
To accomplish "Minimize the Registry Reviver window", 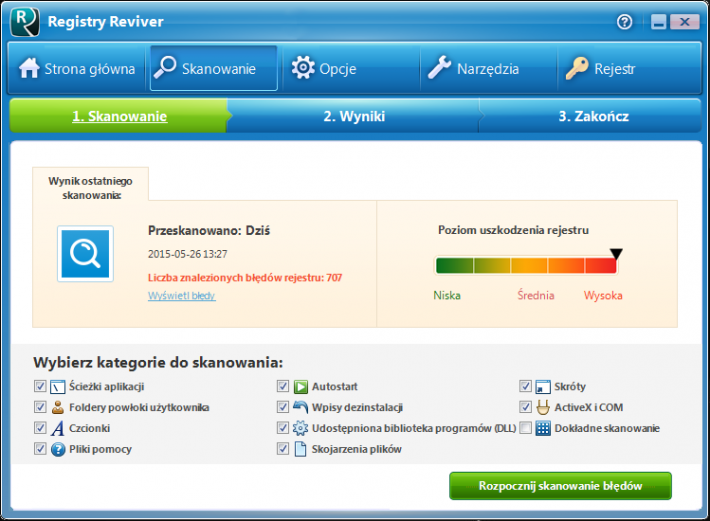I will coord(659,22).
